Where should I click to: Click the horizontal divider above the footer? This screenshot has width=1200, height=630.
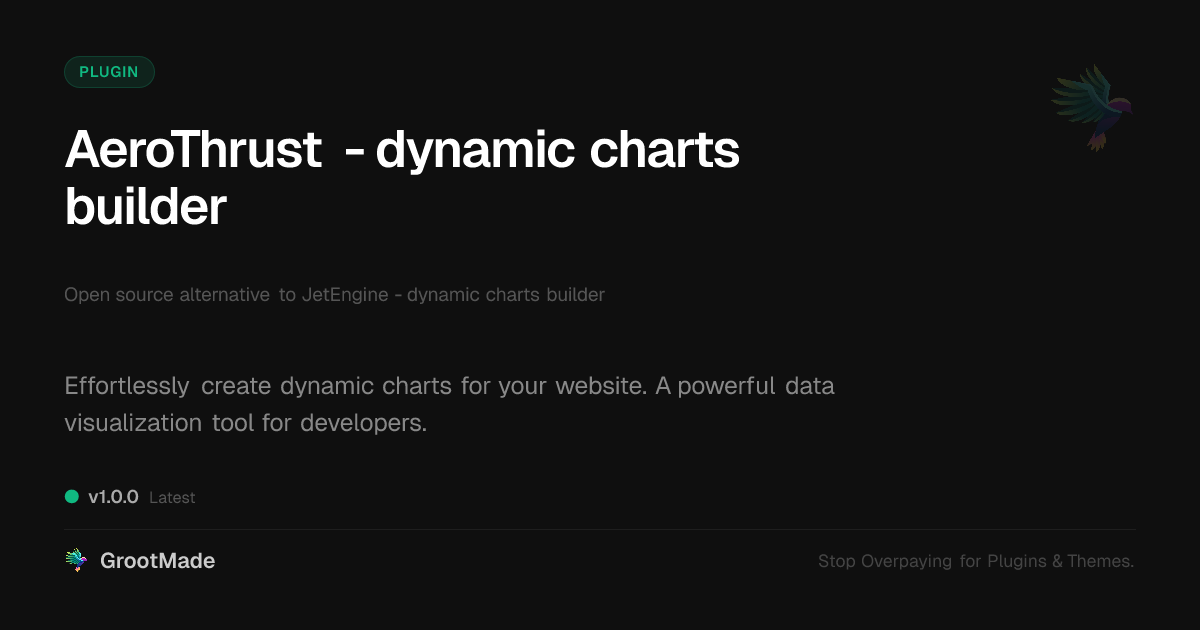pos(600,529)
